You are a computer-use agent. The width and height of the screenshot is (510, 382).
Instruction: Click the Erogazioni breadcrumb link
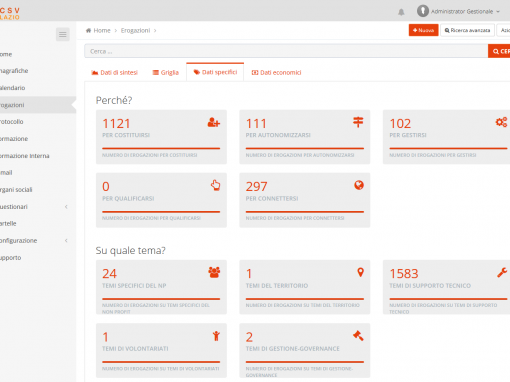click(135, 31)
